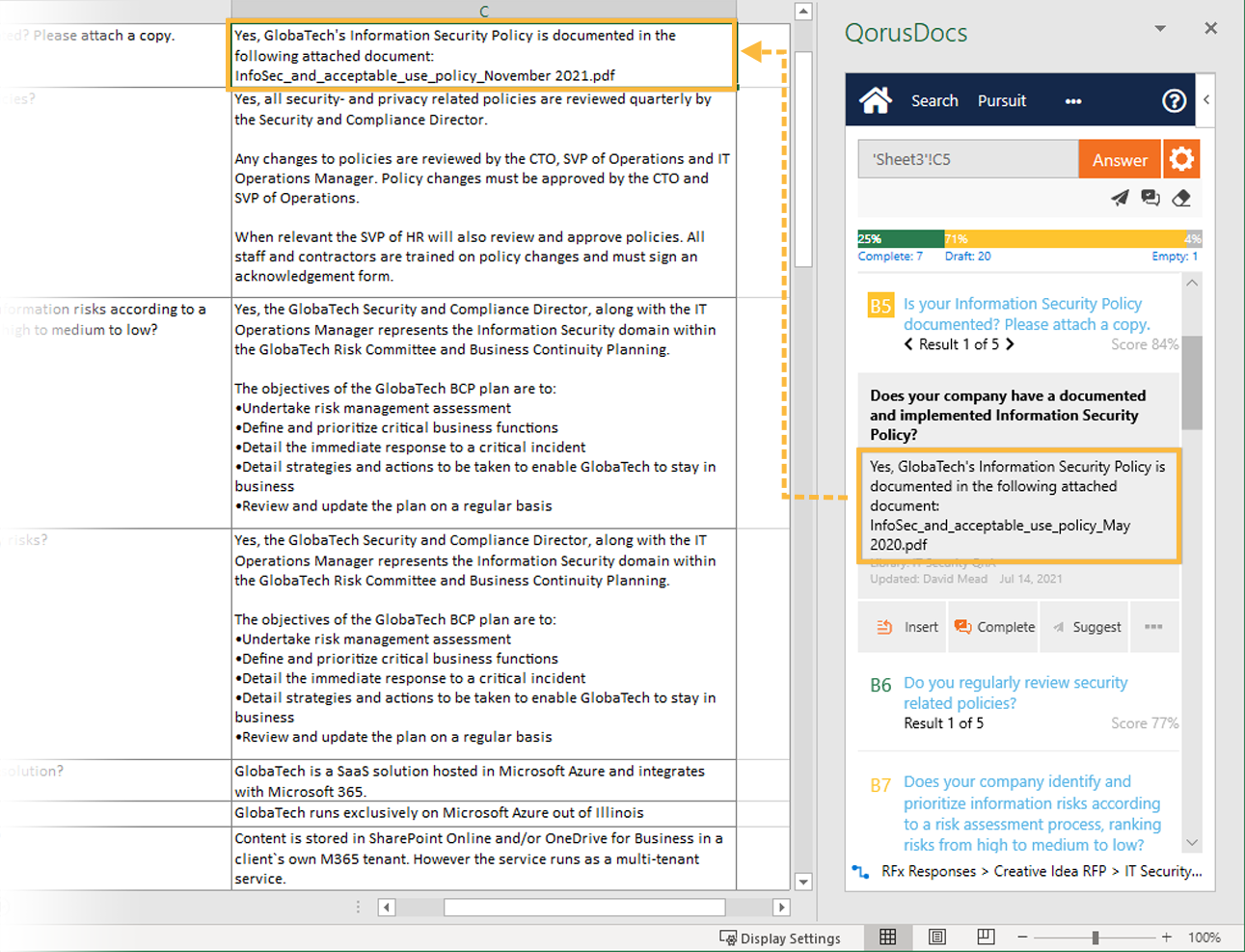The image size is (1245, 952).
Task: Open the Pursuit tab
Action: click(x=1002, y=100)
